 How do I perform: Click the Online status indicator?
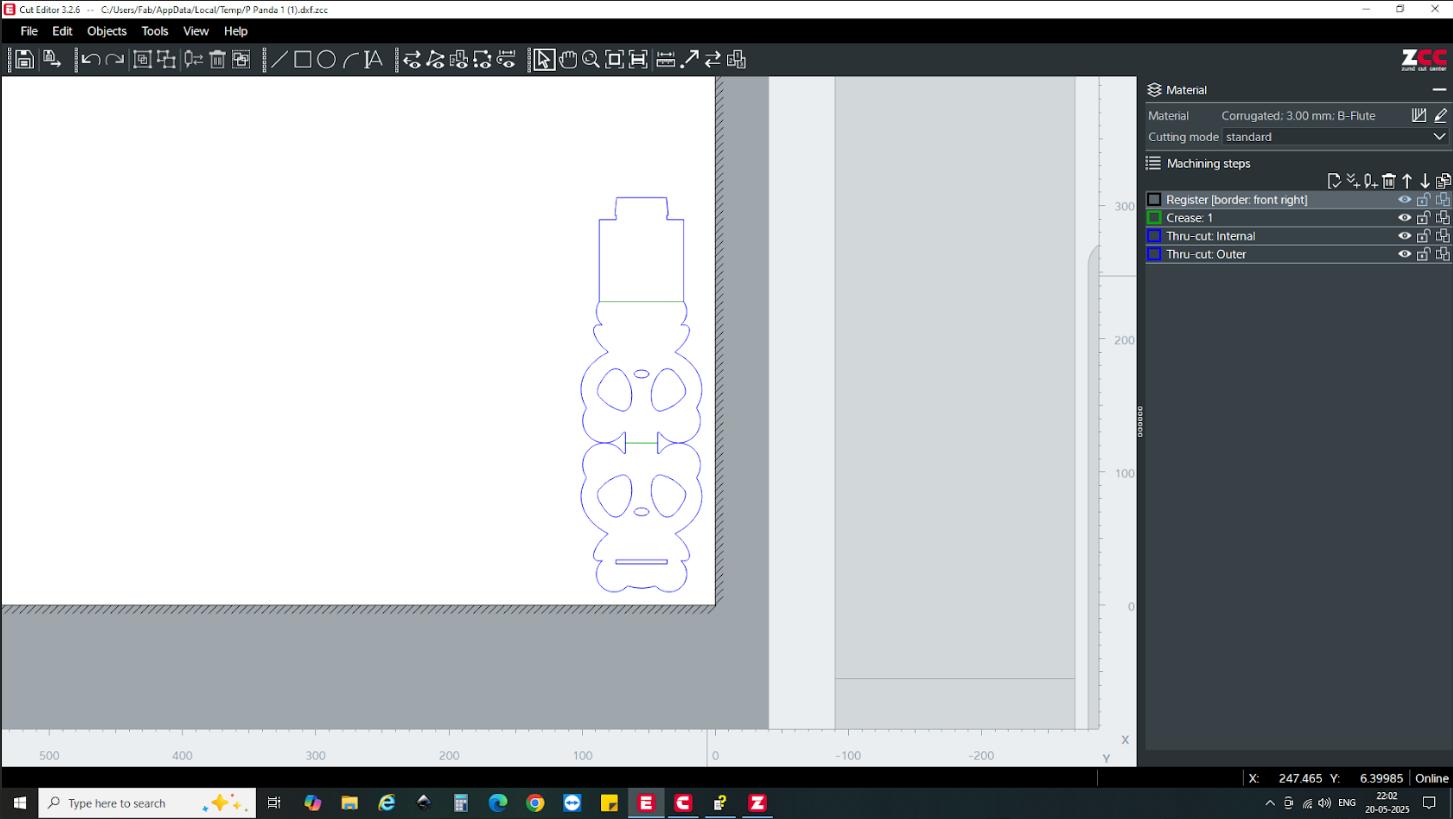[1431, 778]
